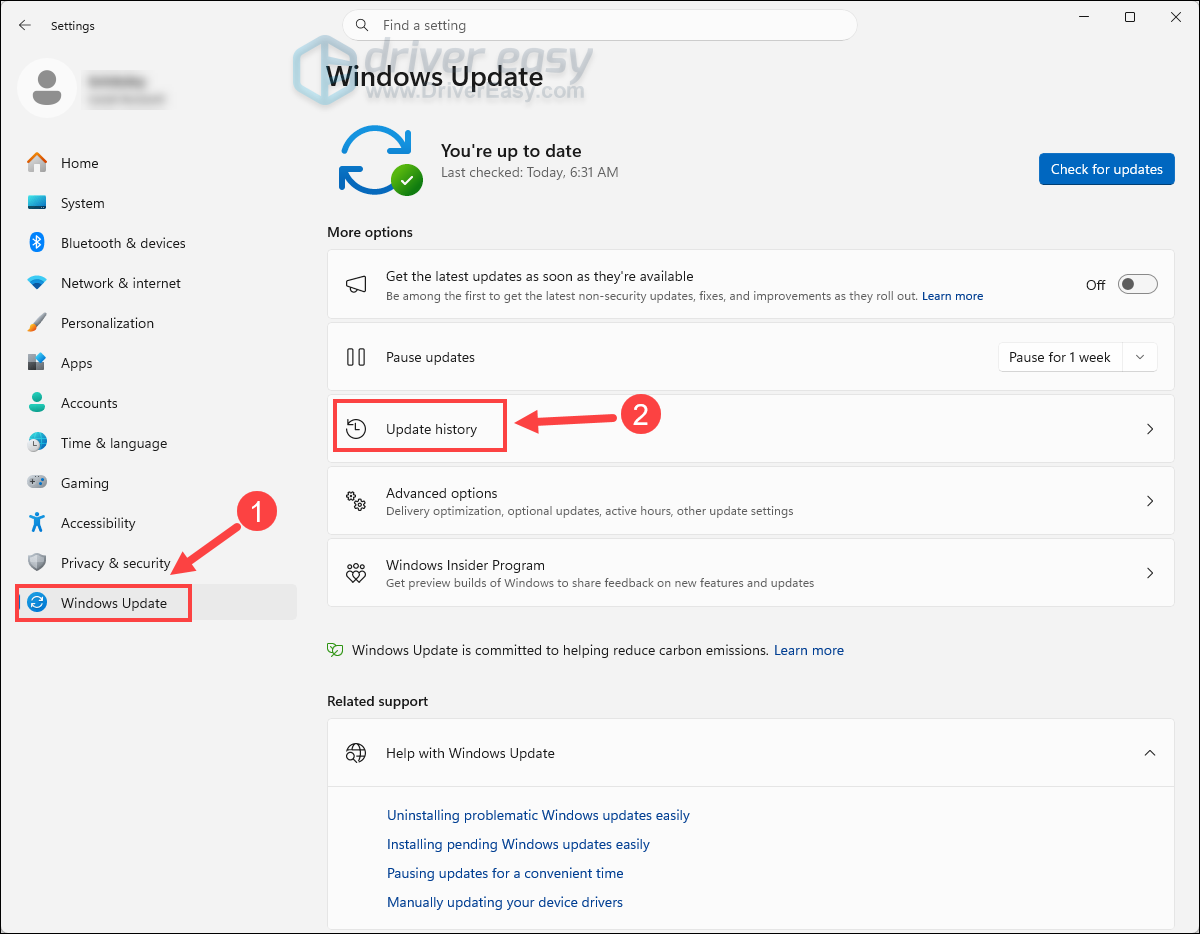The height and width of the screenshot is (934, 1200).
Task: Click the Accounts person icon
Action: click(x=37, y=403)
